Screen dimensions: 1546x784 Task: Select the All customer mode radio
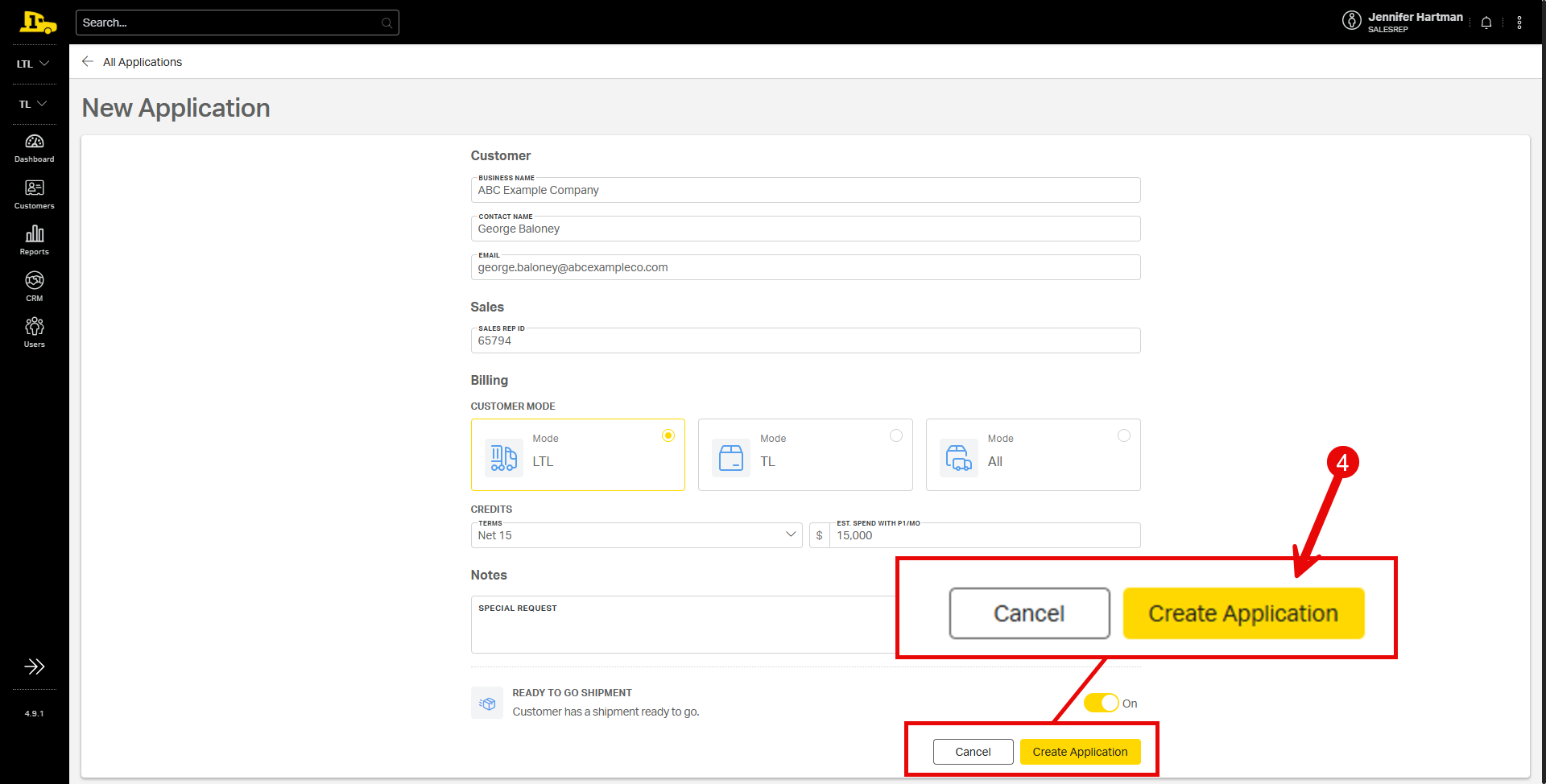[1123, 435]
